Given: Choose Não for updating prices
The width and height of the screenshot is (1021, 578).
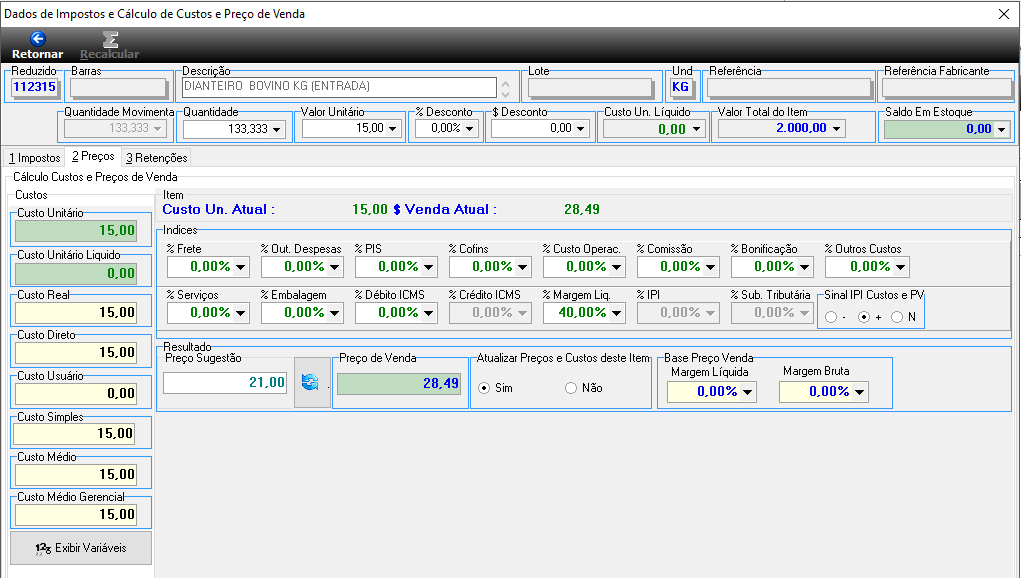Looking at the screenshot, I should point(571,388).
